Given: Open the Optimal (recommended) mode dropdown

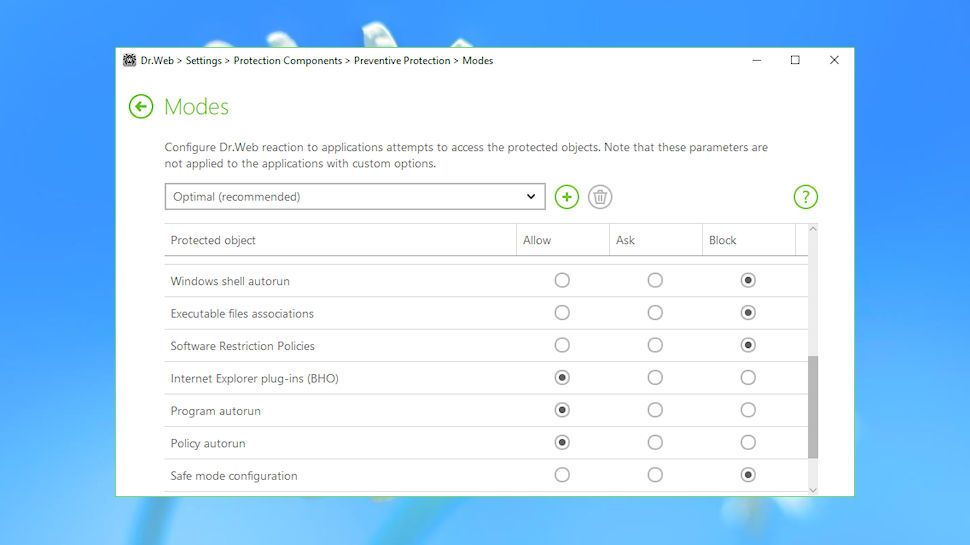Looking at the screenshot, I should tap(355, 196).
